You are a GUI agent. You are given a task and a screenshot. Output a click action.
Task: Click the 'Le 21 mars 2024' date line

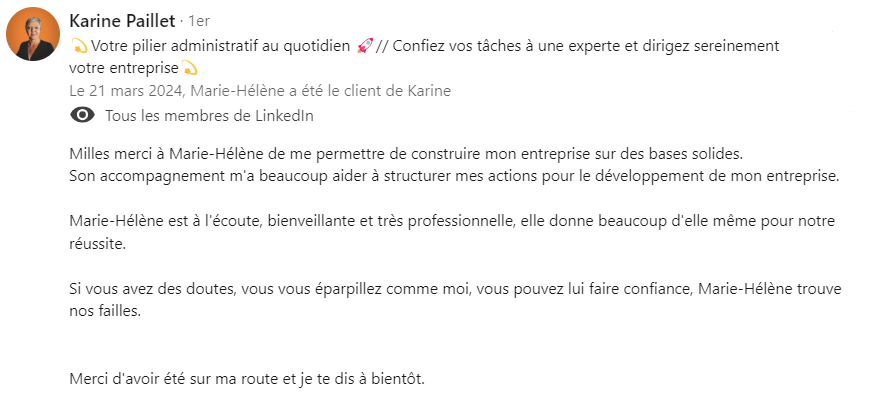click(x=260, y=91)
